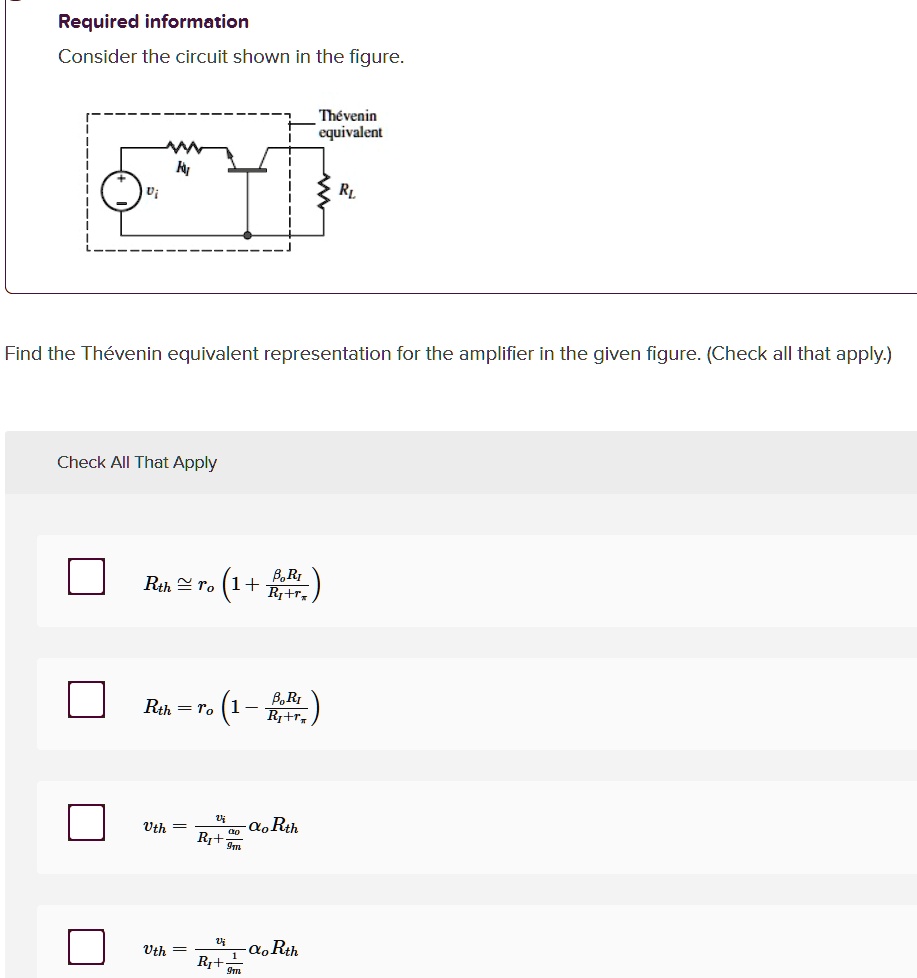This screenshot has height=978, width=917.
Task: Click the 'Required information' heading
Action: pyautogui.click(x=152, y=21)
